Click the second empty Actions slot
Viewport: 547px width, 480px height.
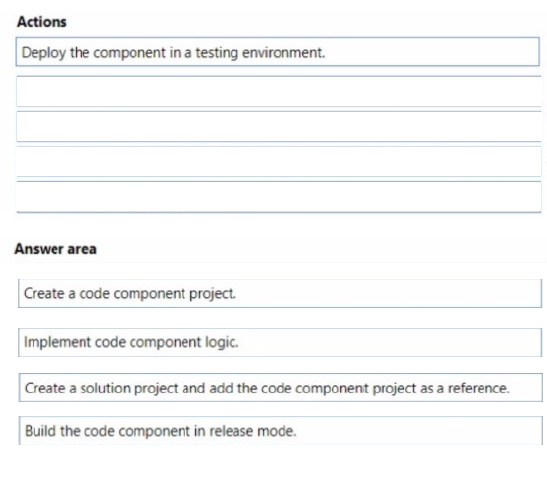[279, 126]
